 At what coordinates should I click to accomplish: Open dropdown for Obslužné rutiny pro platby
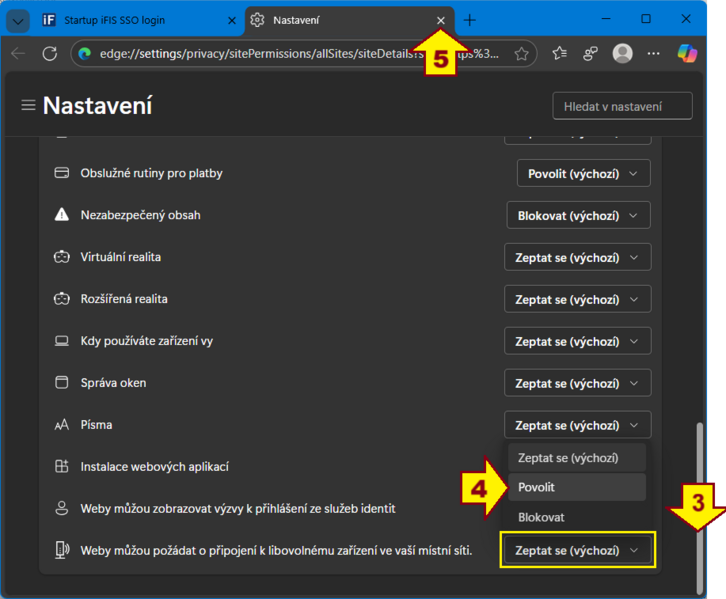pos(583,174)
